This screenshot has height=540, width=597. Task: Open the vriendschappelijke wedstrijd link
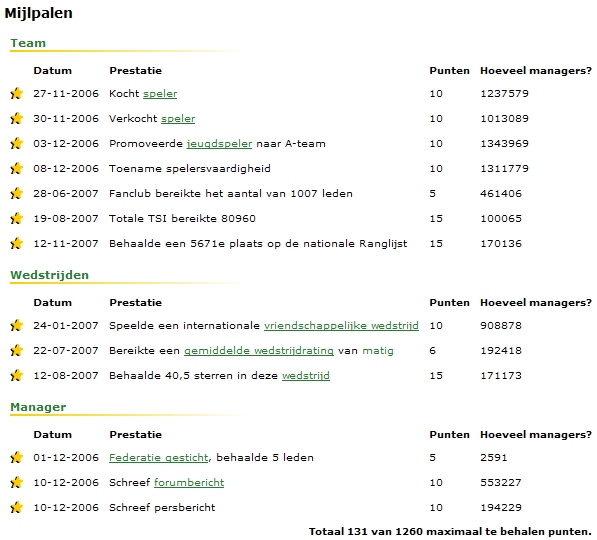[341, 326]
